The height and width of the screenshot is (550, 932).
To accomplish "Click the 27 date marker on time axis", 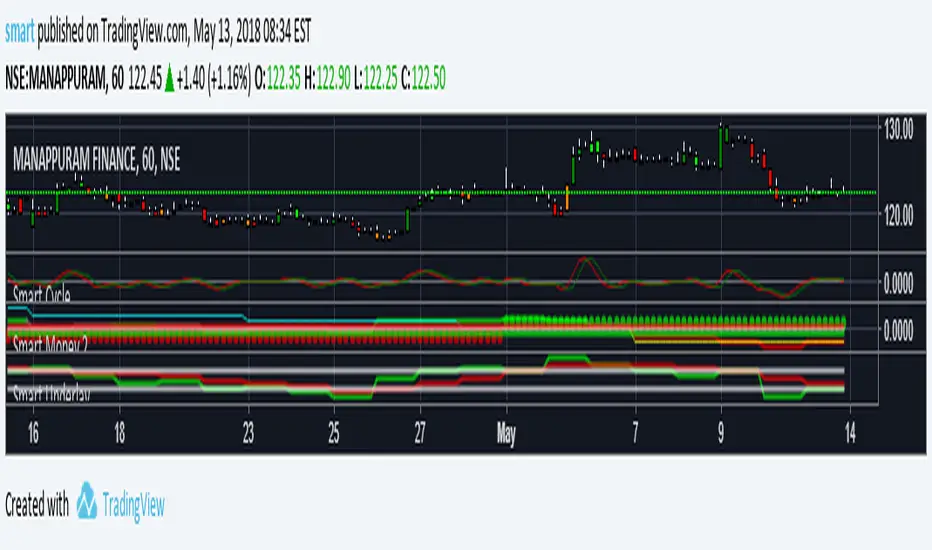I will [420, 433].
